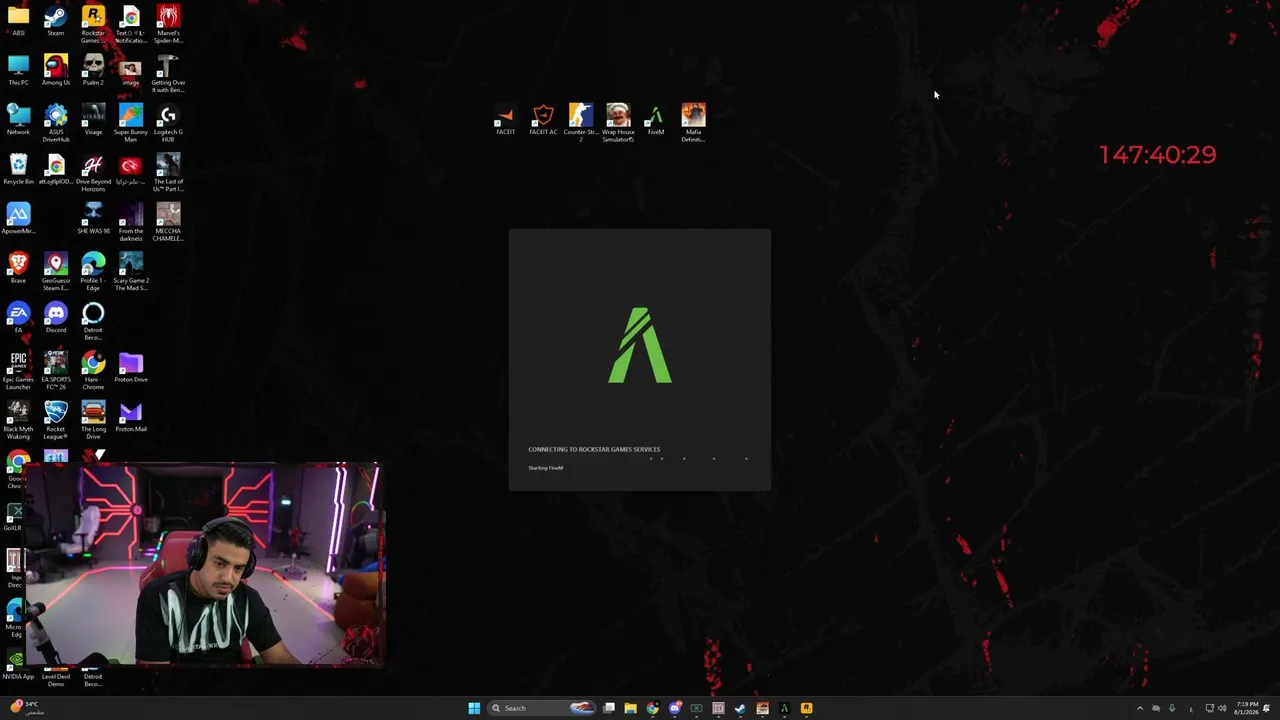Screen dimensions: 1280x720
Task: Open the taskbar clock and calendar
Action: [1247, 708]
